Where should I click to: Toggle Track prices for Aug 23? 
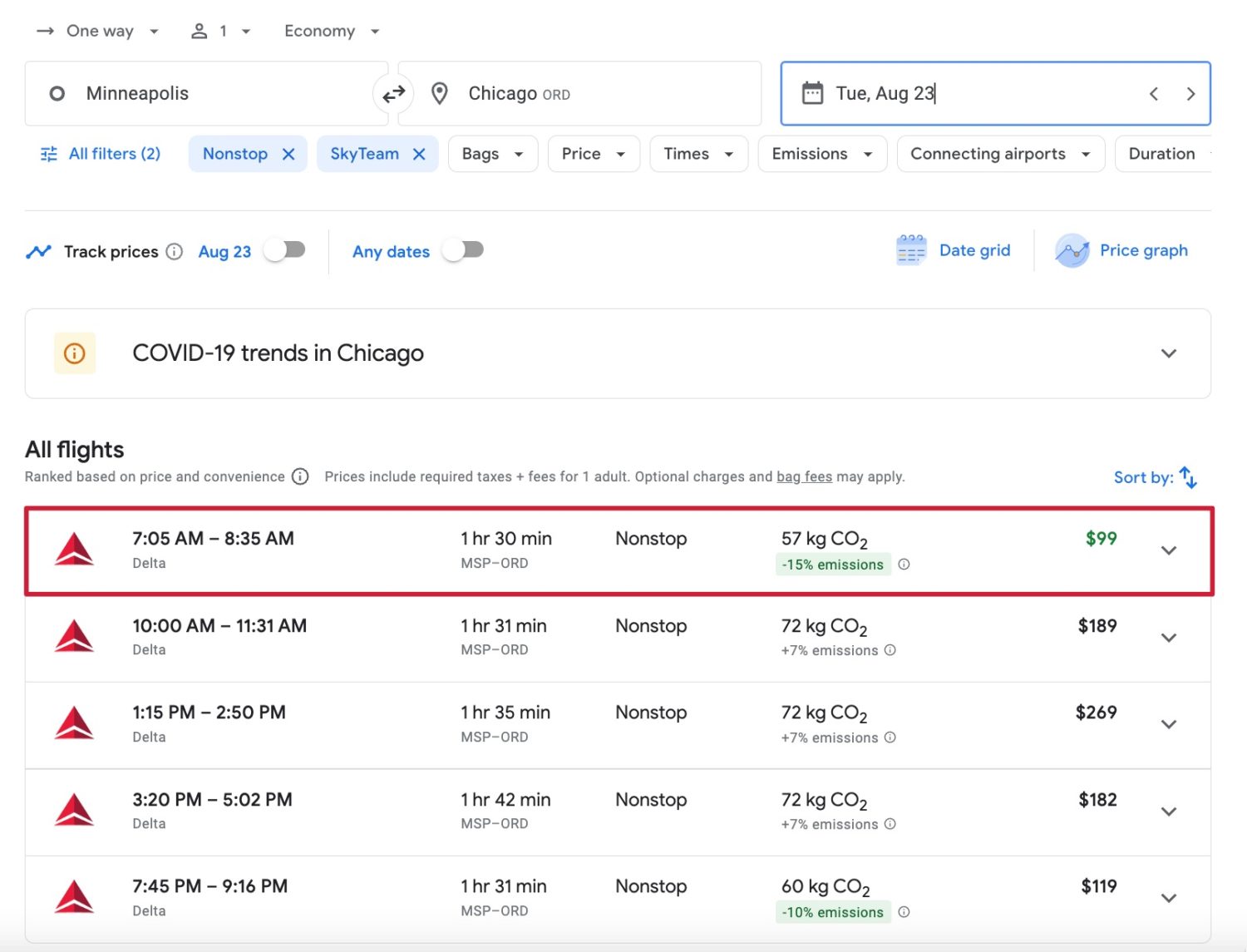point(285,250)
